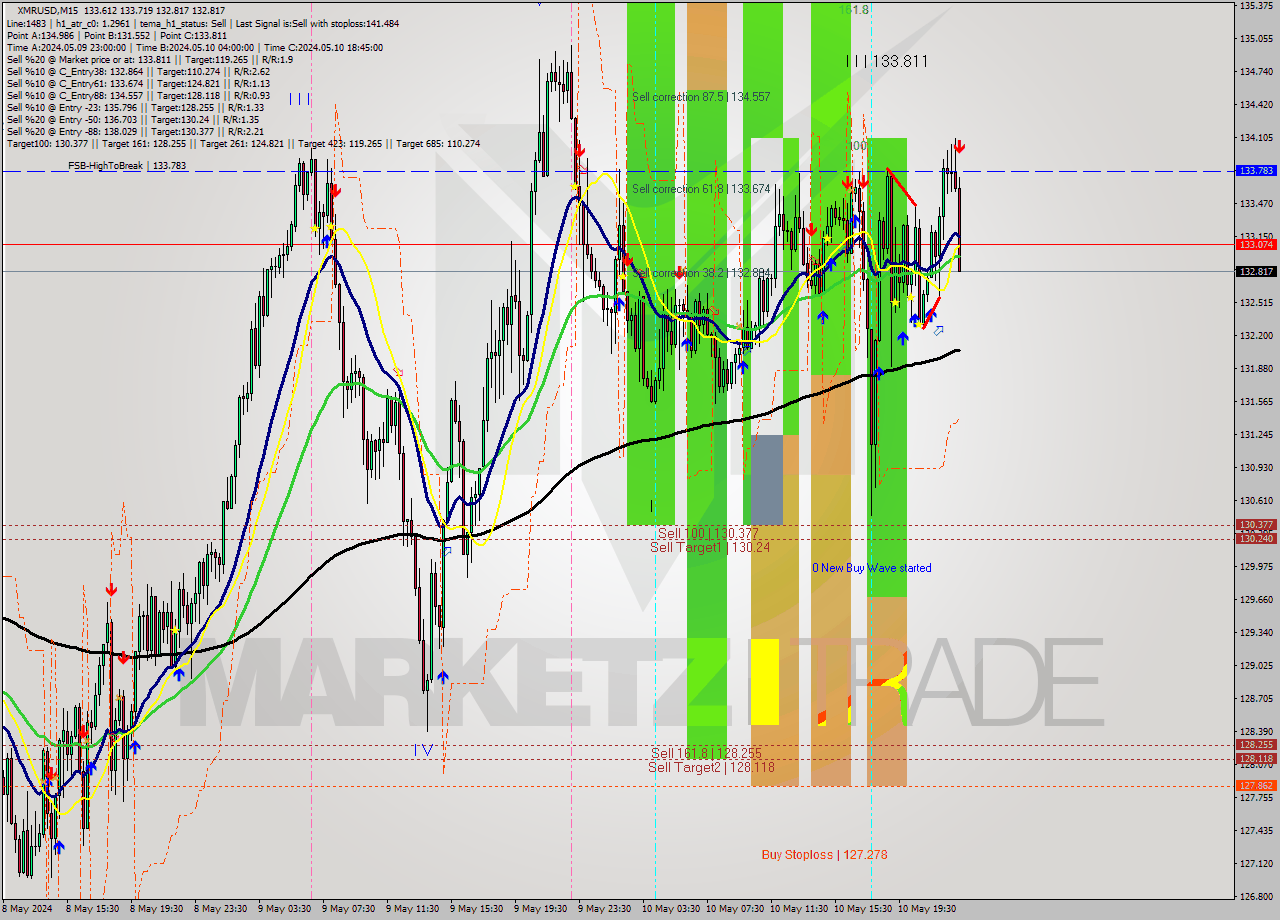The width and height of the screenshot is (1280, 920).
Task: Click the grey block in the orange column
Action: point(767,480)
